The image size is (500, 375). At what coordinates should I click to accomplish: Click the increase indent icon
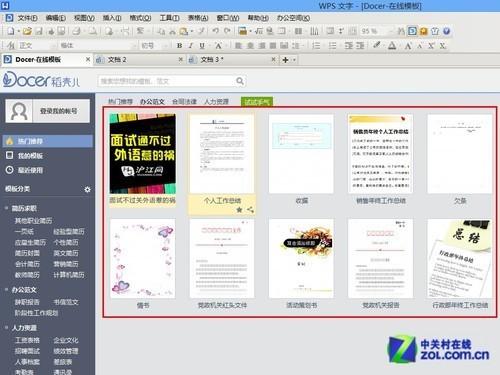(360, 46)
